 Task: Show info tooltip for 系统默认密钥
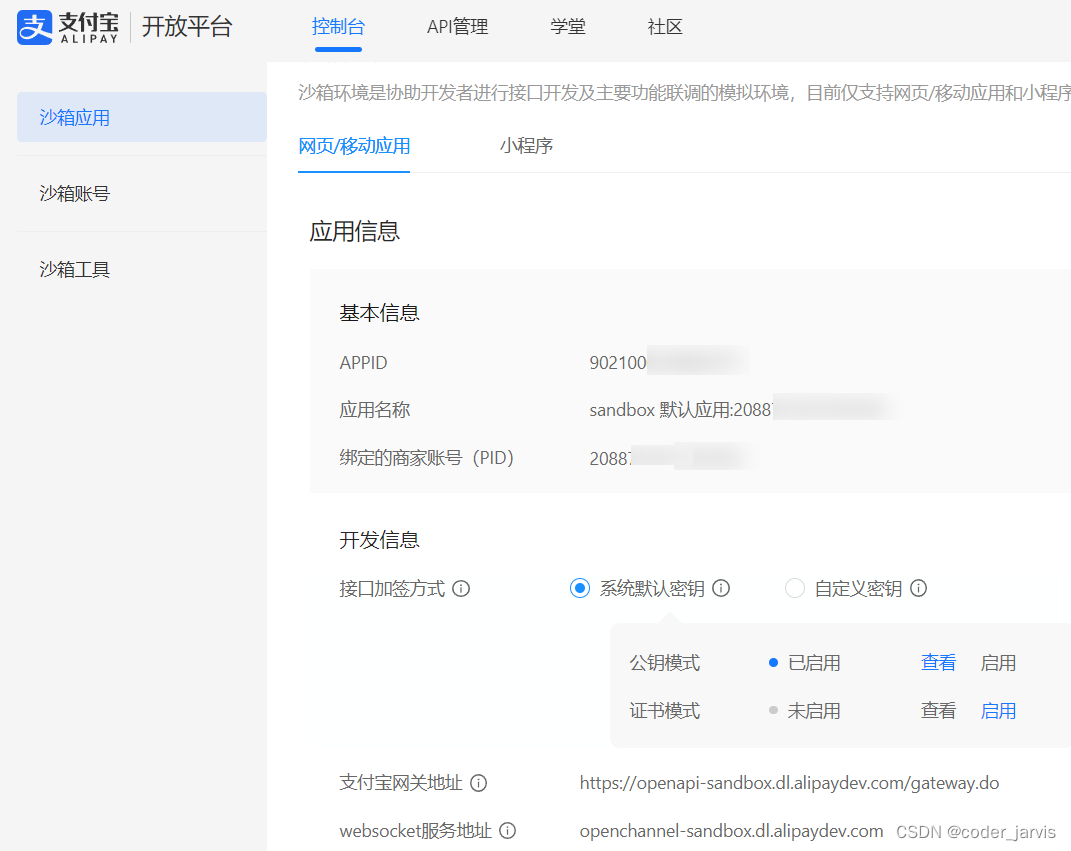[x=721, y=588]
